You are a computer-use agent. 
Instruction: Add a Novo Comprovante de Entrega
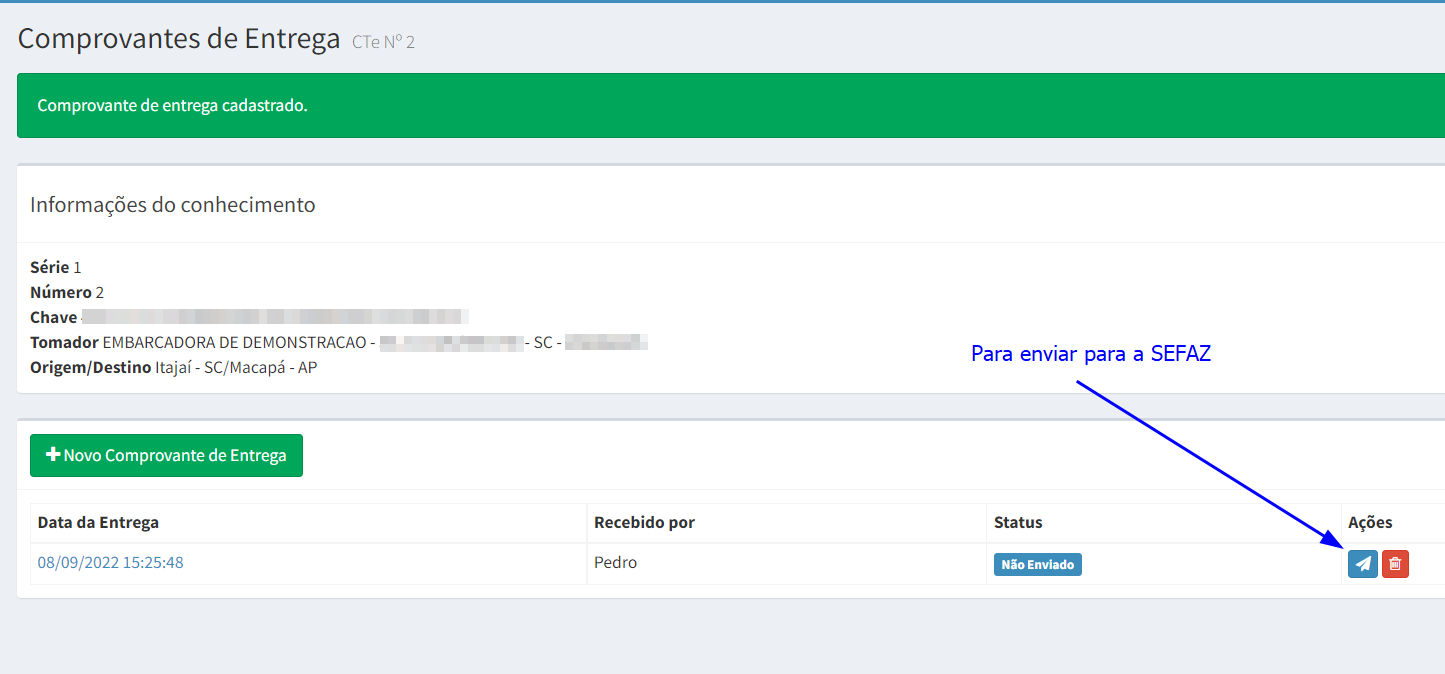[x=166, y=455]
